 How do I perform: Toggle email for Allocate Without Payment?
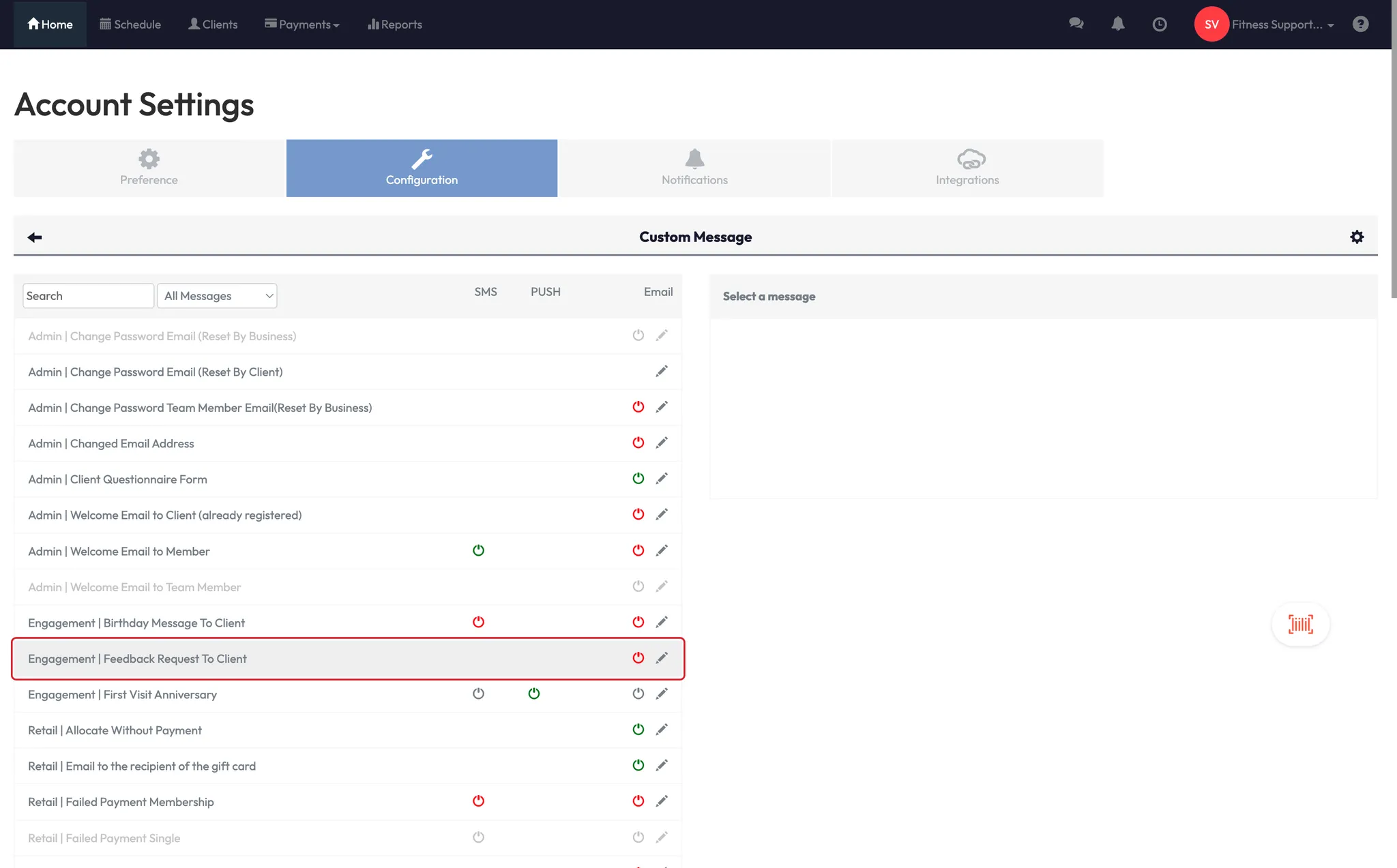pos(638,730)
